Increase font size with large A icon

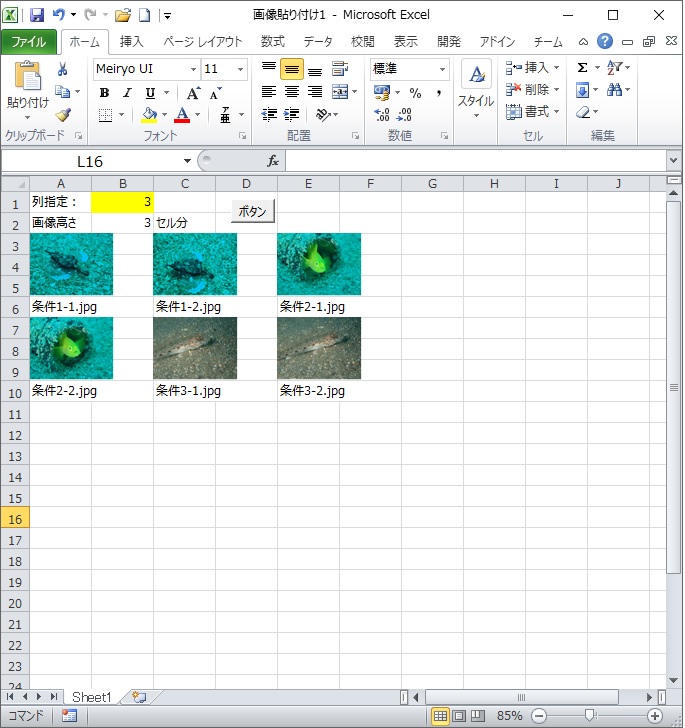pyautogui.click(x=193, y=93)
